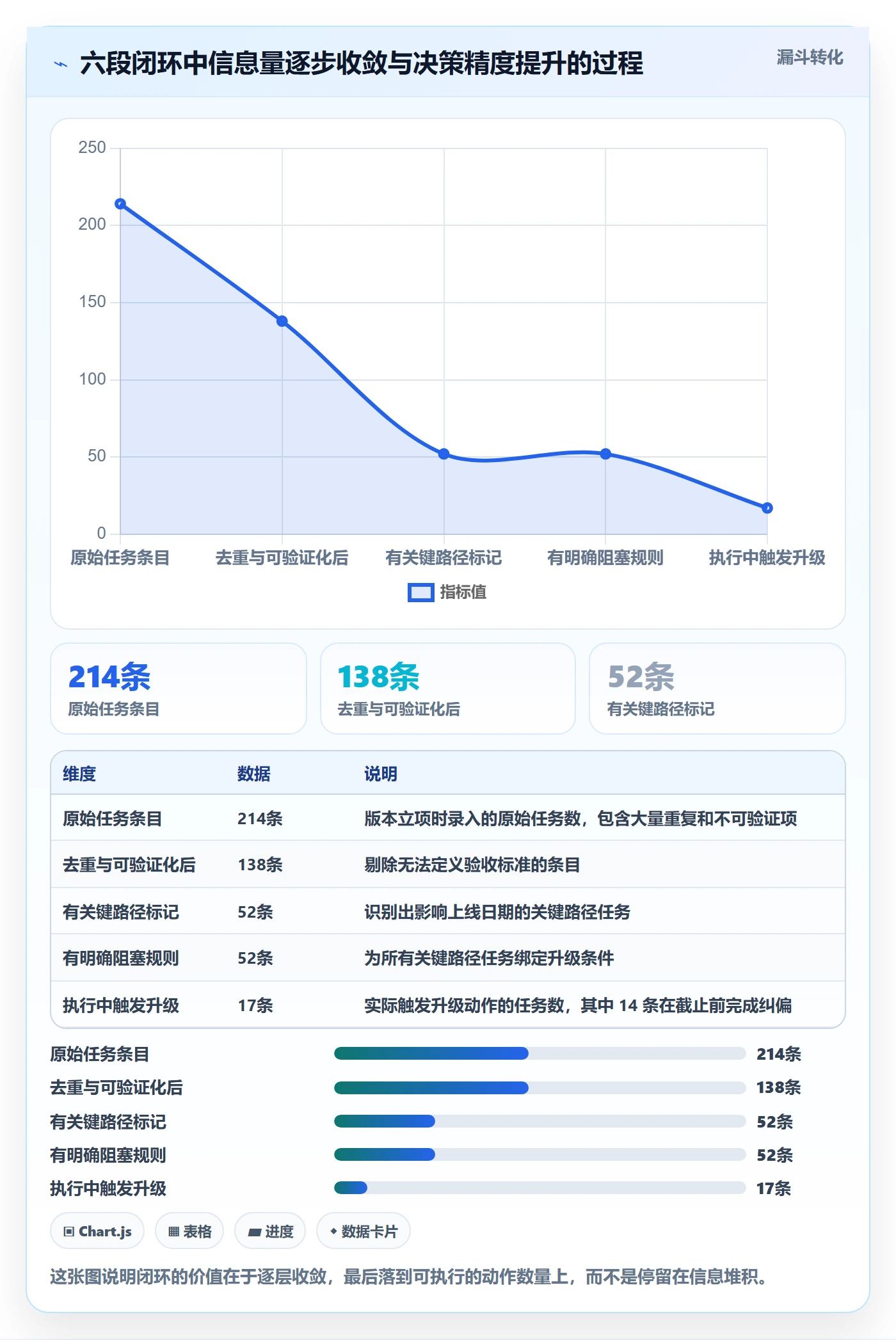896x1340 pixels.
Task: Click the chart data point for 有关键路径标记
Action: coord(444,454)
